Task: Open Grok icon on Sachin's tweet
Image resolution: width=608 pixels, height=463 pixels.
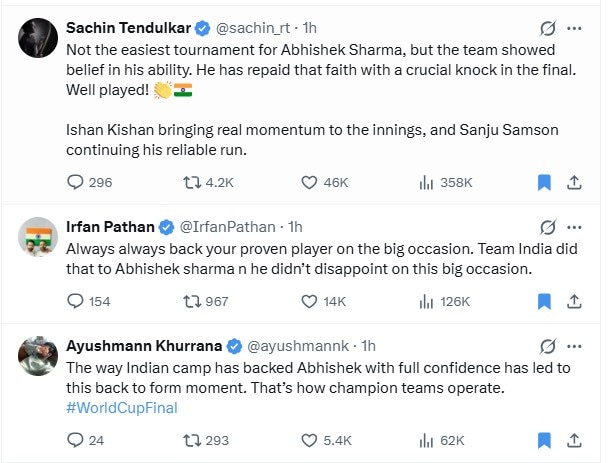Action: 547,26
